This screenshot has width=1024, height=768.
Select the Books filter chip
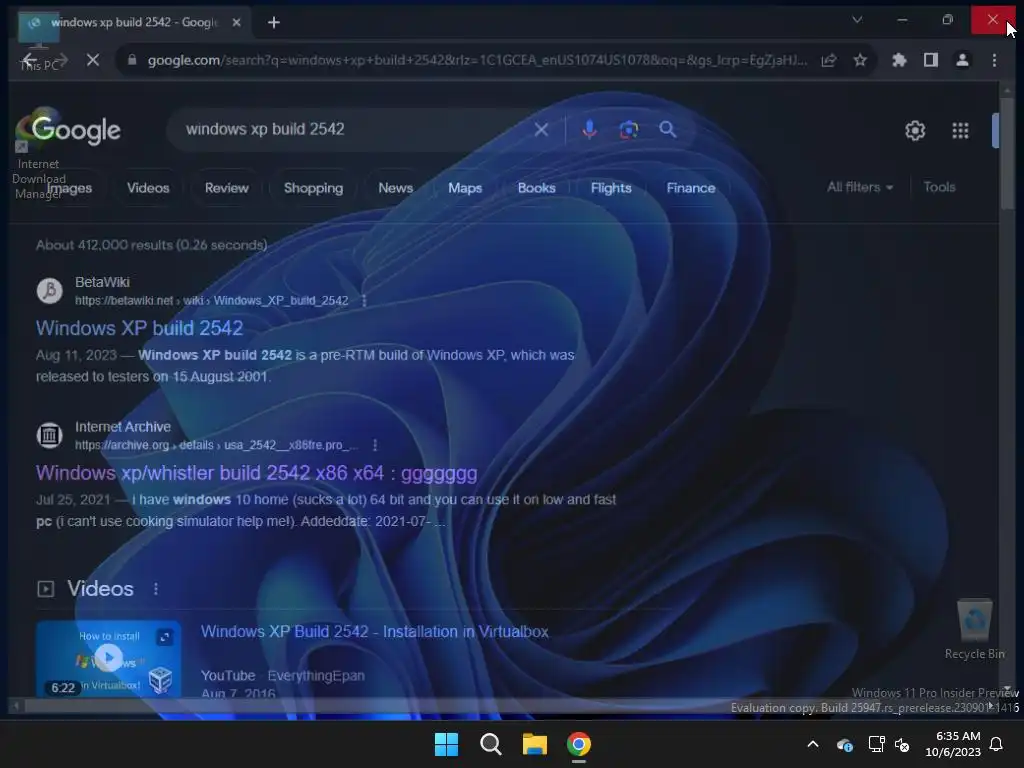pyautogui.click(x=536, y=188)
